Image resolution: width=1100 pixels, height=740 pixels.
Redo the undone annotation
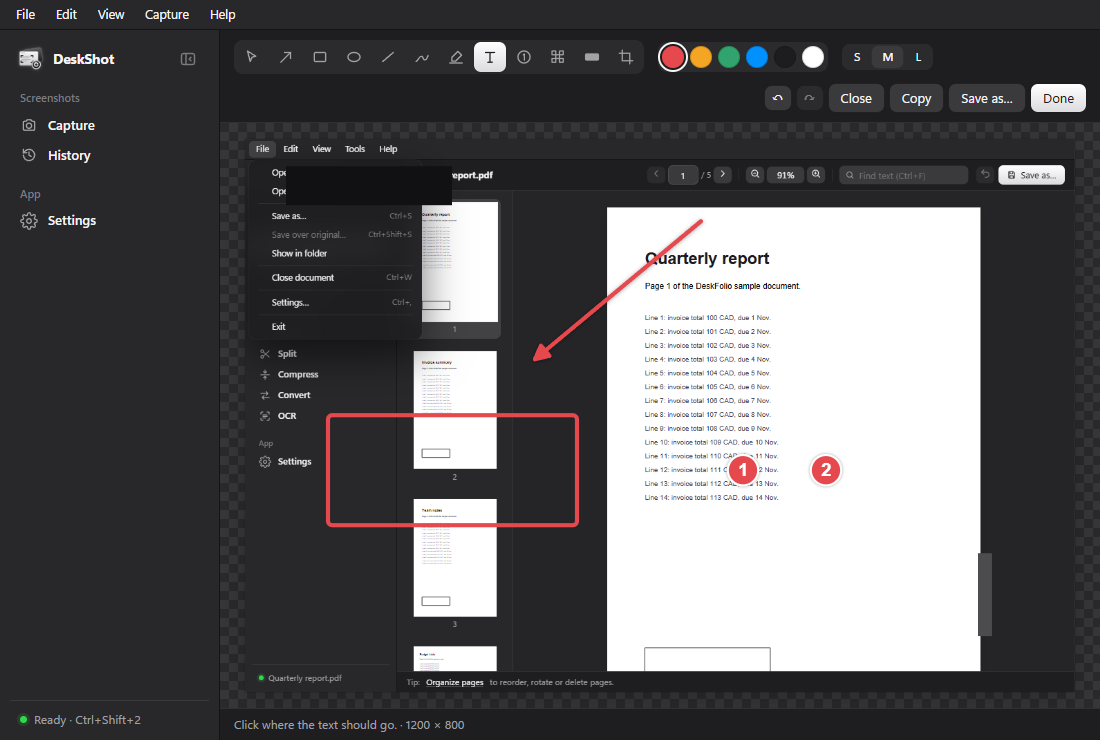(810, 98)
